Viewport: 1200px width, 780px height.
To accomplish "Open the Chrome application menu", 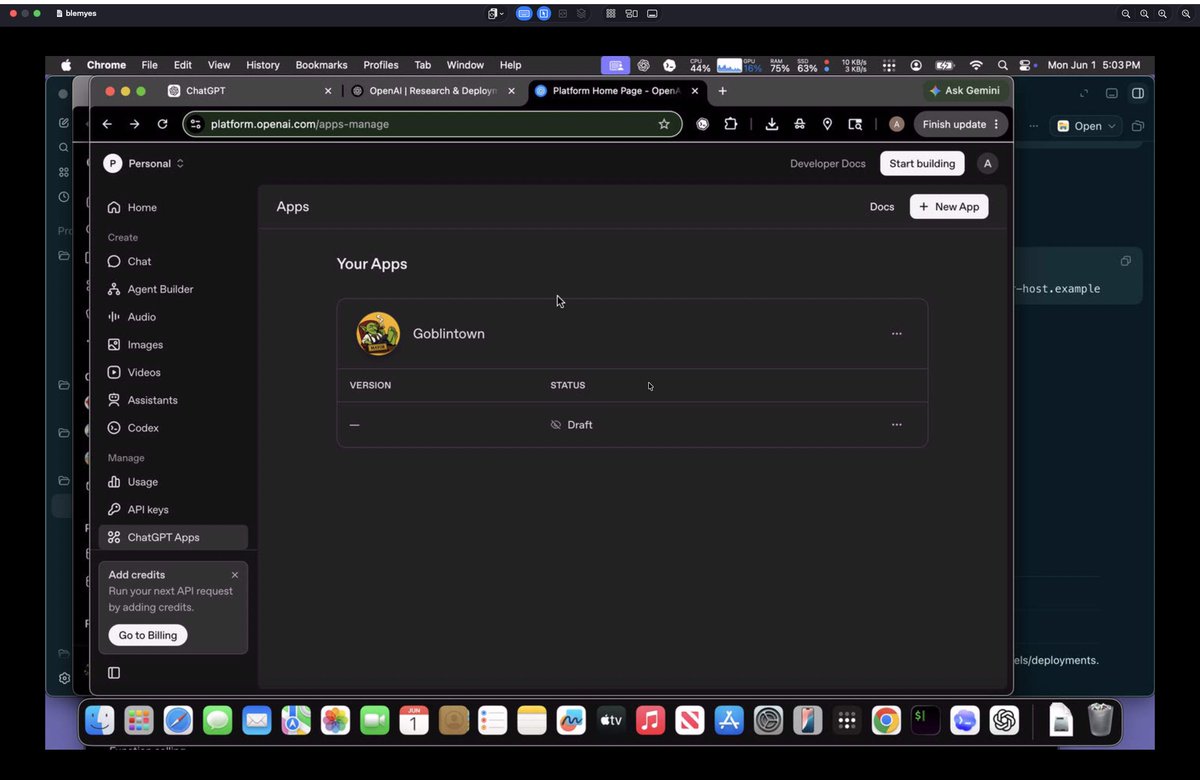I will pos(106,65).
